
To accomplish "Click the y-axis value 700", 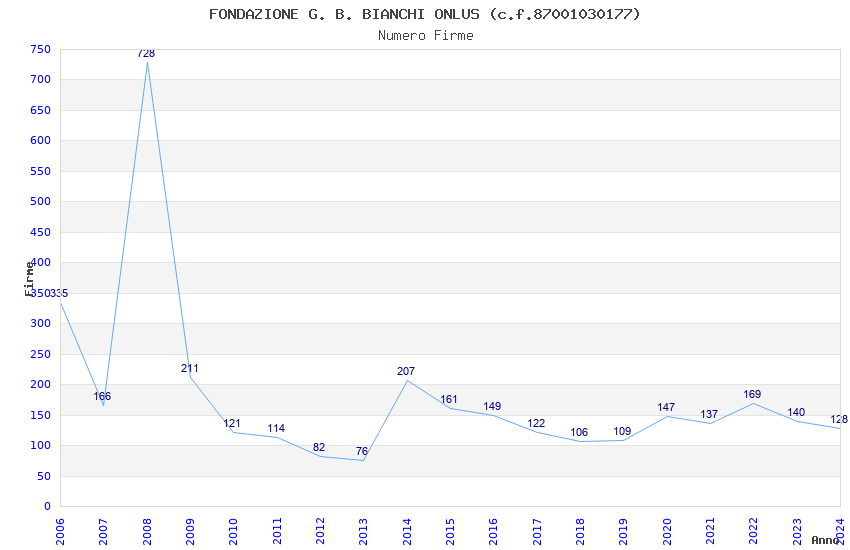I will click(41, 80).
